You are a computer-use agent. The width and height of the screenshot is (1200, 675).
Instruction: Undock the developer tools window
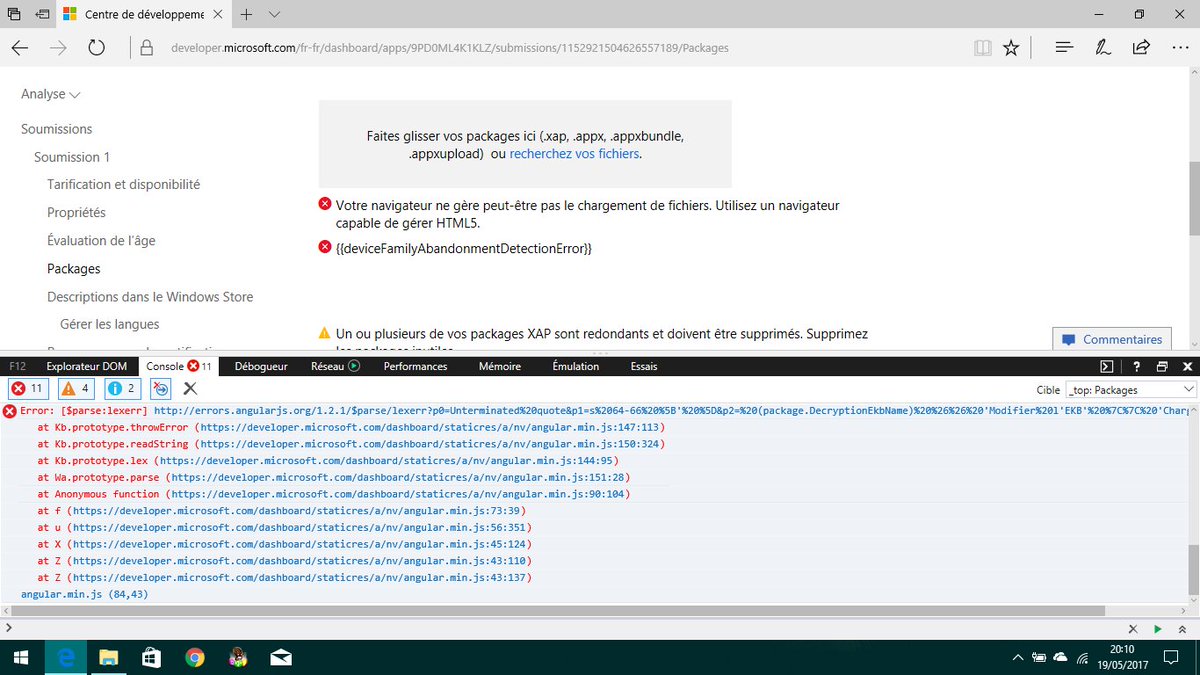[1162, 366]
